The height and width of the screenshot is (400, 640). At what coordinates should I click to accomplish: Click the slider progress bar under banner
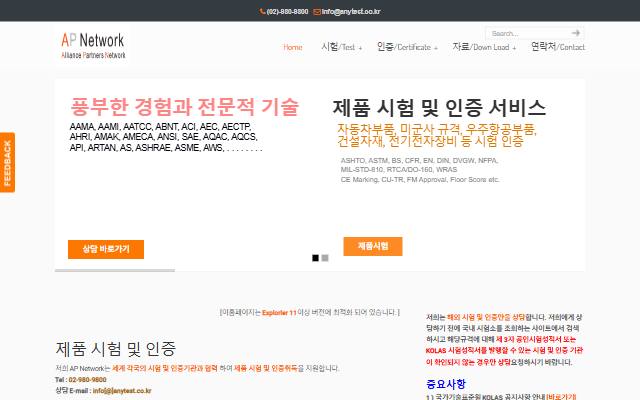point(115,270)
